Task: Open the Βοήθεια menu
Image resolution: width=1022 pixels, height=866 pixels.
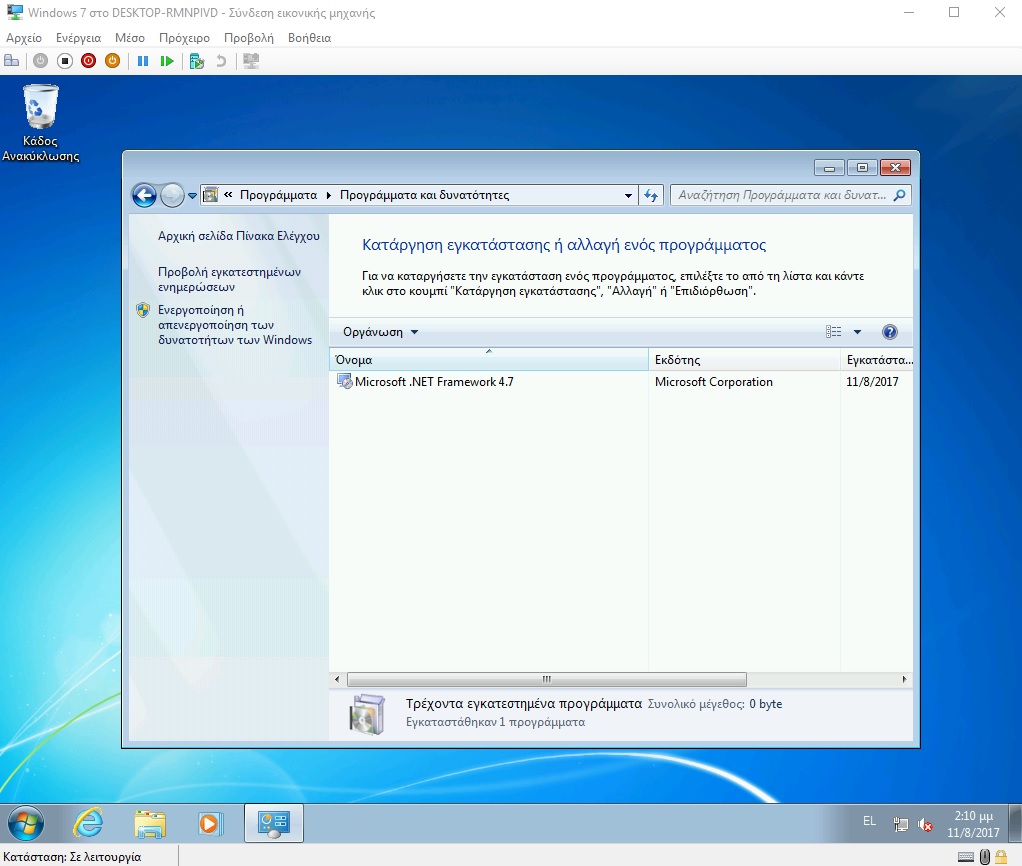Action: point(310,38)
